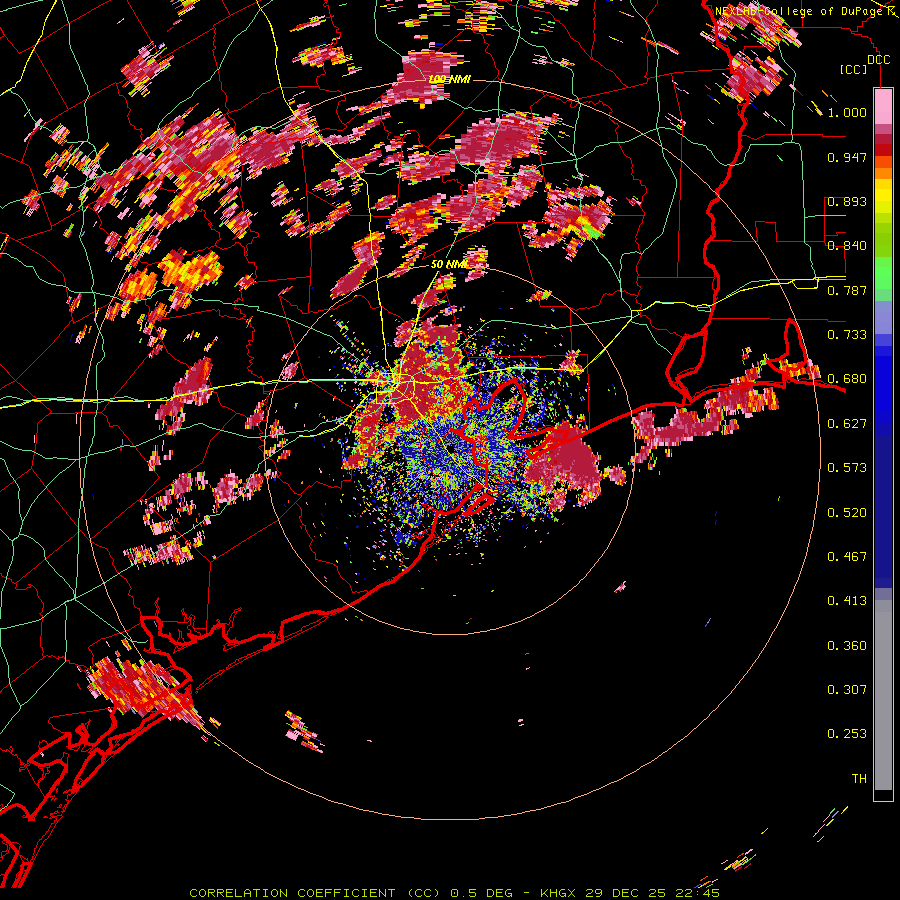The image size is (900, 900).
Task: Click the 0.467 color scale label
Action: tap(847, 556)
